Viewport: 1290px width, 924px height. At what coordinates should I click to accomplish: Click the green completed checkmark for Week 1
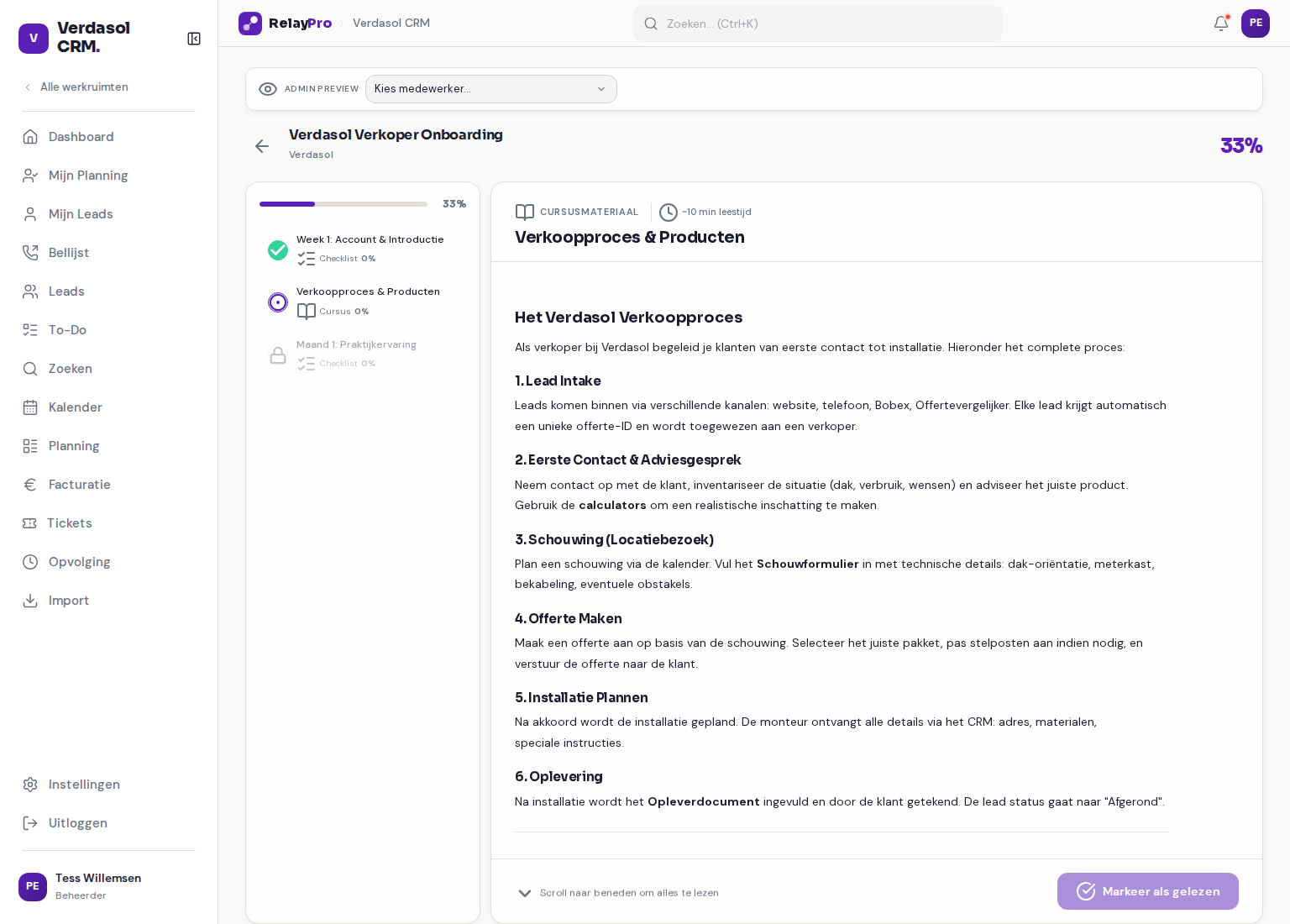click(x=278, y=250)
